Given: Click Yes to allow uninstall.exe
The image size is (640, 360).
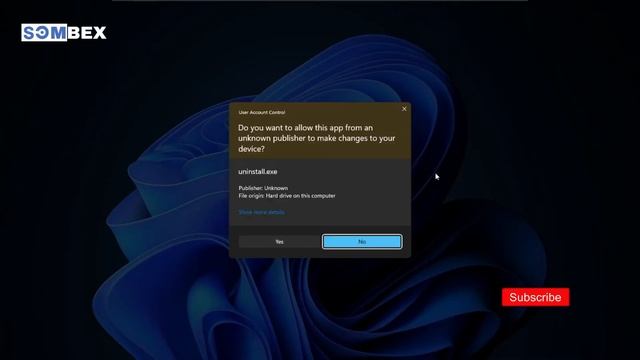Looking at the screenshot, I should [x=280, y=242].
